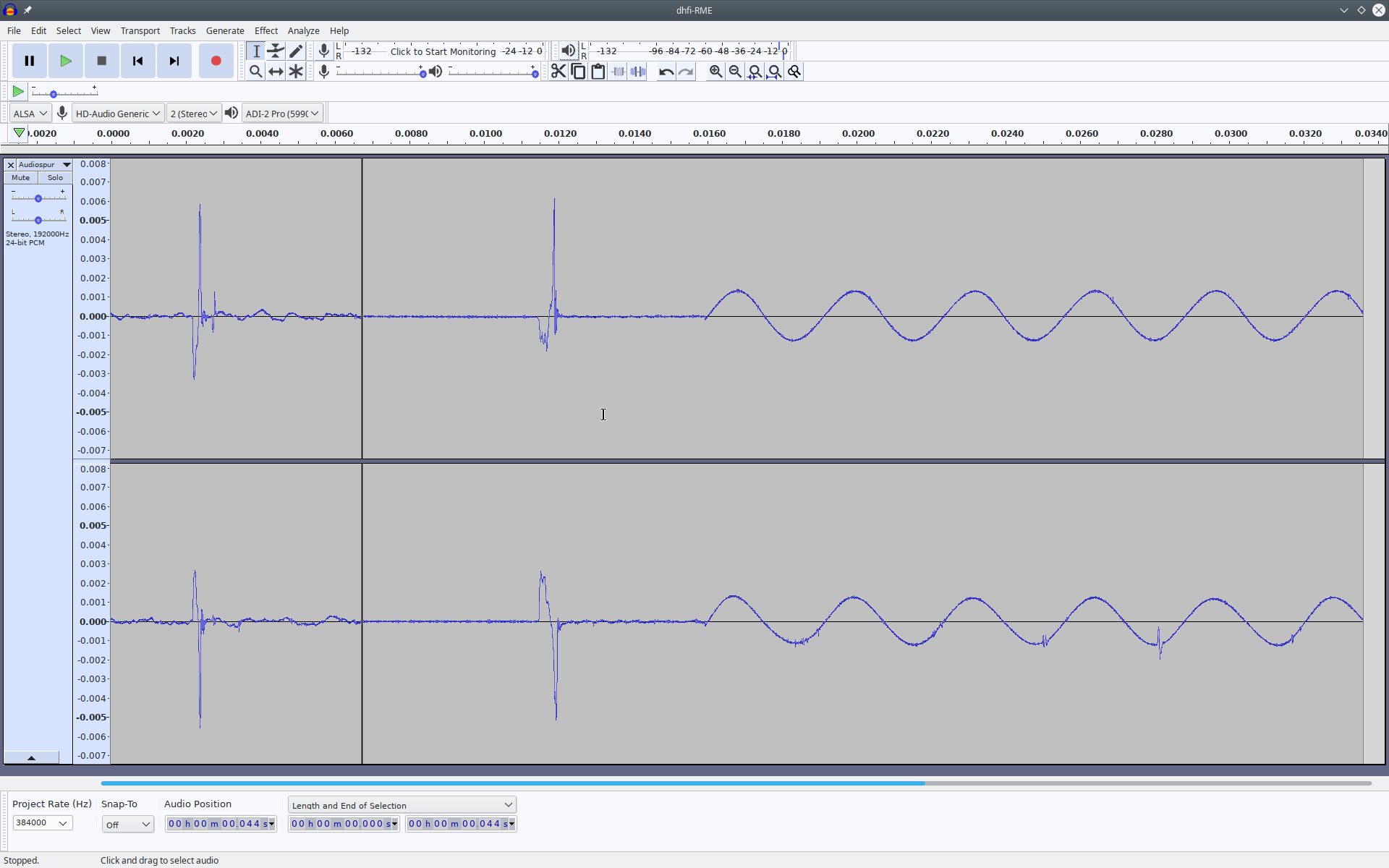
Task: Click the Trim audio icon
Action: [x=618, y=72]
